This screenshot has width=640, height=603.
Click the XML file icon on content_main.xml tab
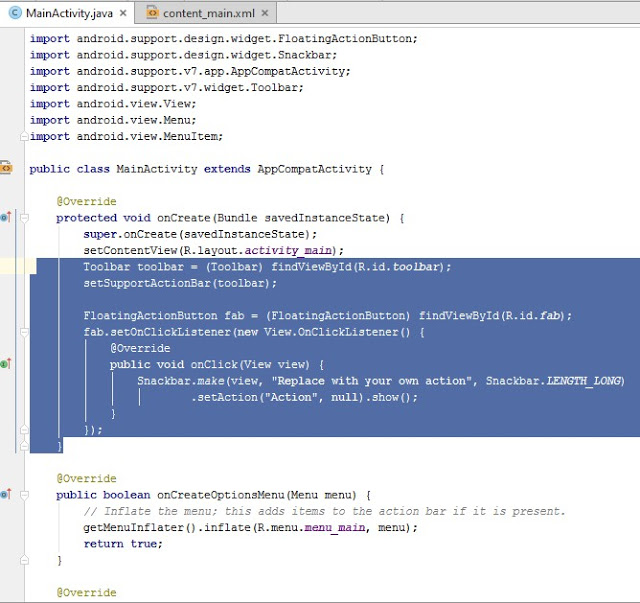point(152,13)
